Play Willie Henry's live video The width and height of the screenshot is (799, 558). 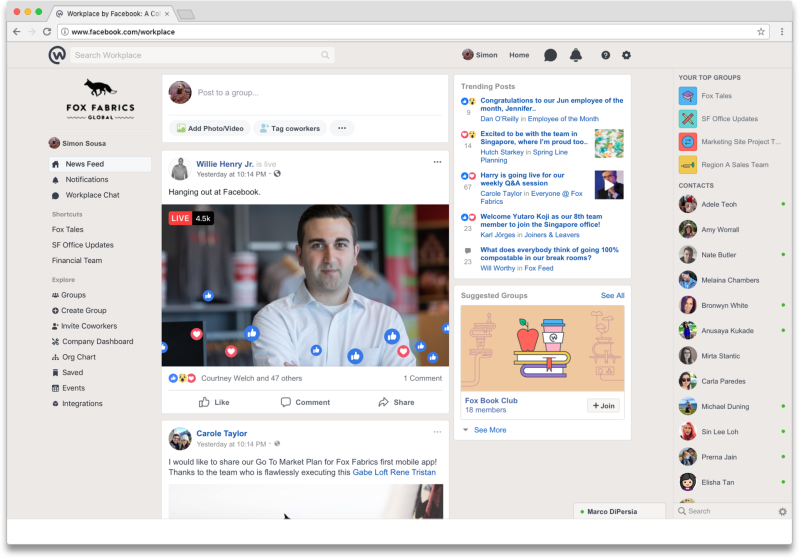(x=305, y=285)
